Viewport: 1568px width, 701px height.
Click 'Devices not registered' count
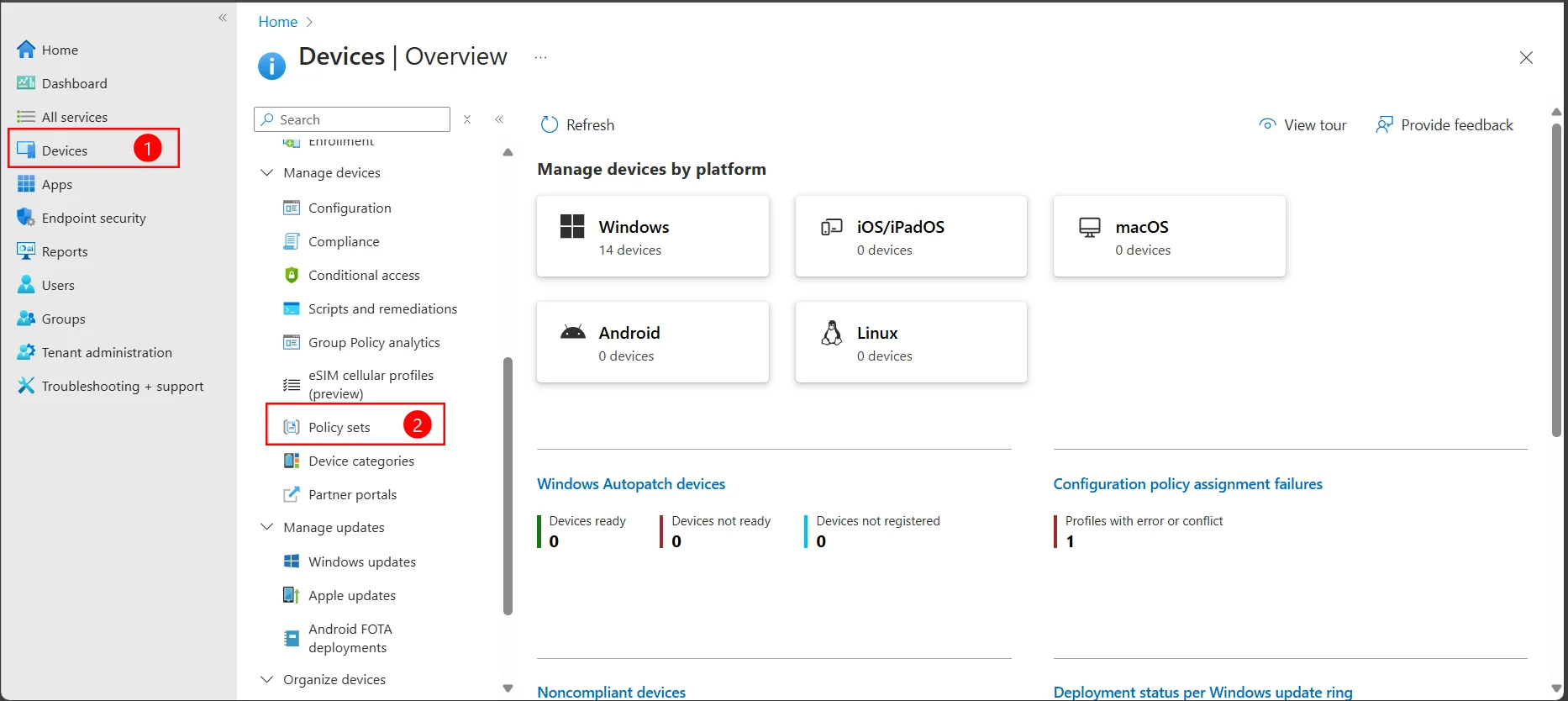[x=821, y=541]
